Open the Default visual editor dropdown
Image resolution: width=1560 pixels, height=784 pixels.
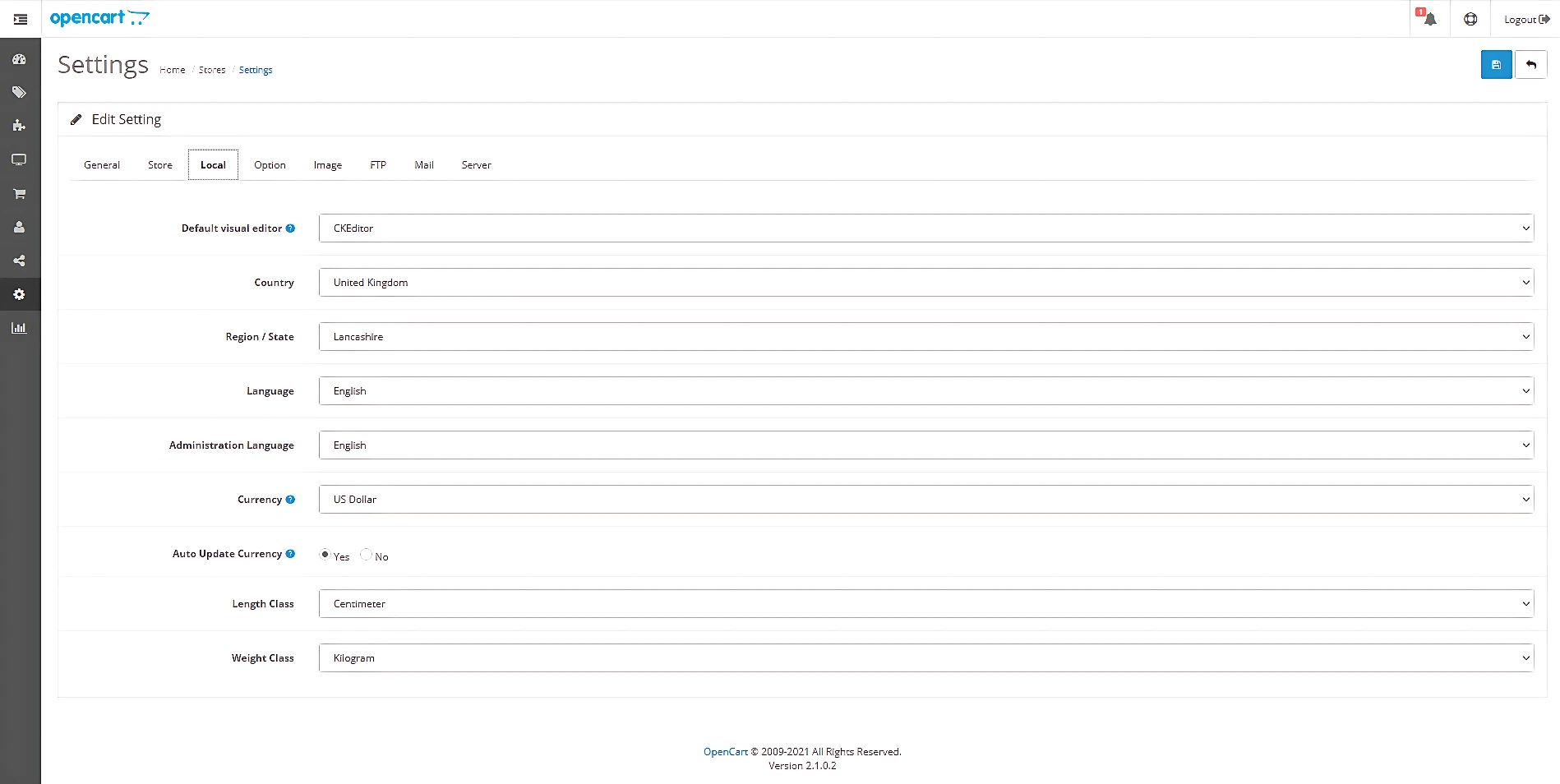coord(926,228)
